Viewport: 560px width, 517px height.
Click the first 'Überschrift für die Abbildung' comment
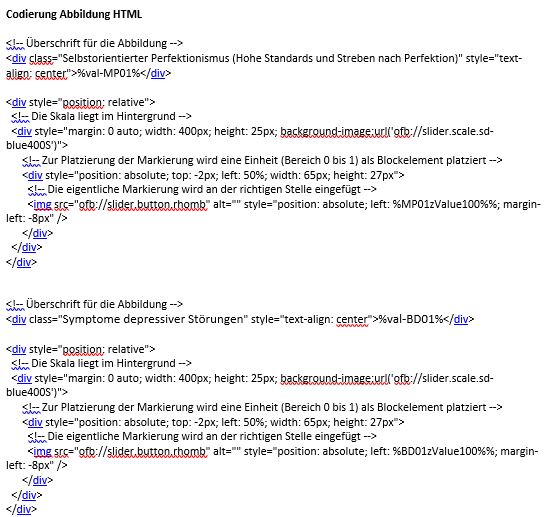(94, 43)
